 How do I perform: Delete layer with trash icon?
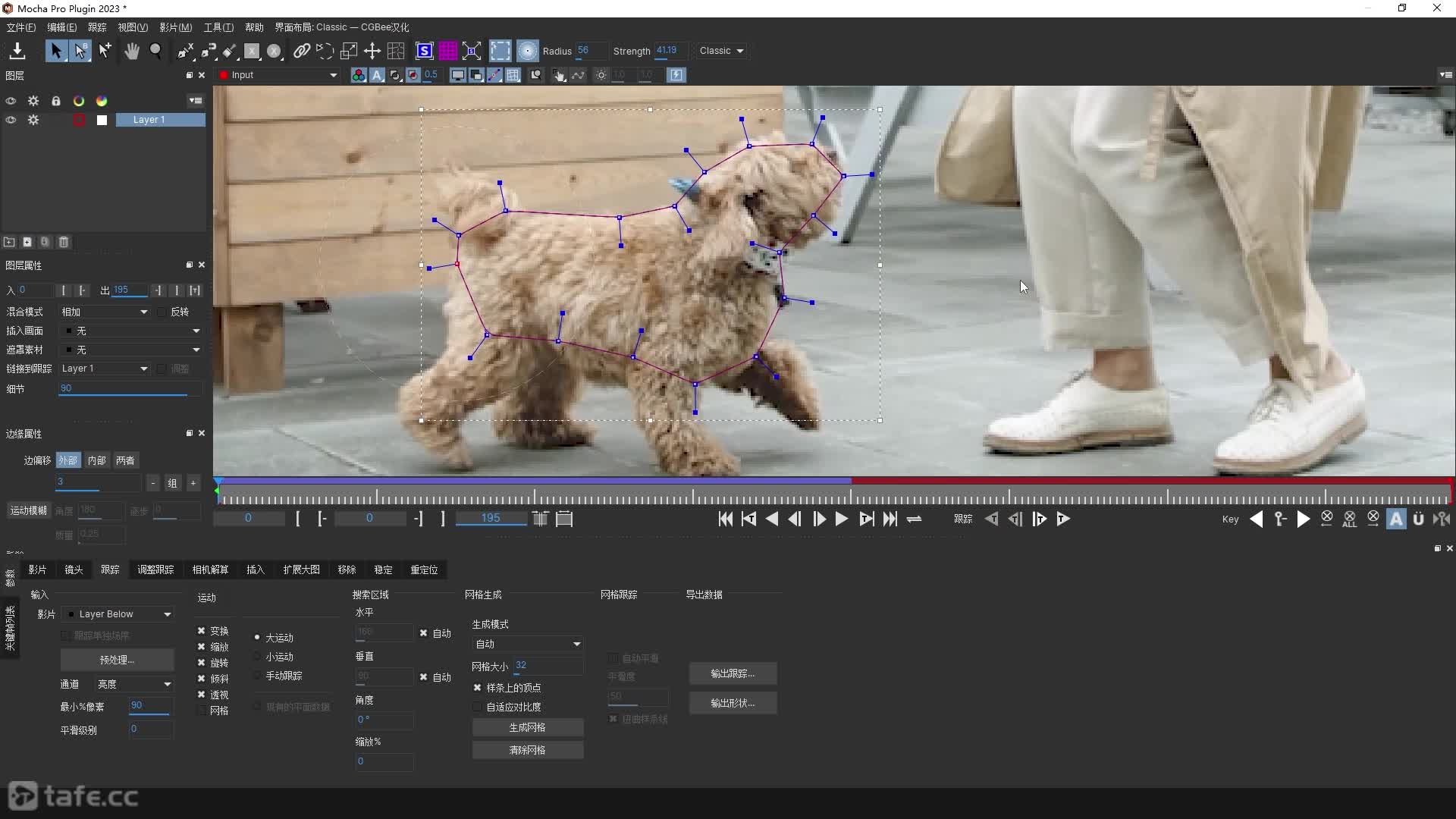point(64,242)
